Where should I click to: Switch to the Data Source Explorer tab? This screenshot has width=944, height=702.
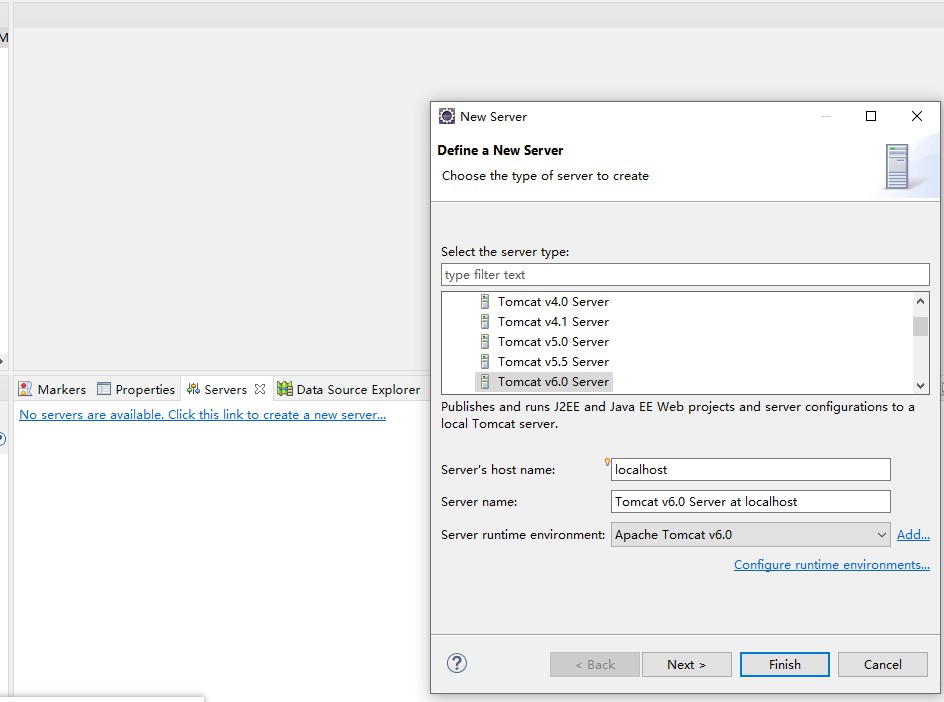[349, 389]
